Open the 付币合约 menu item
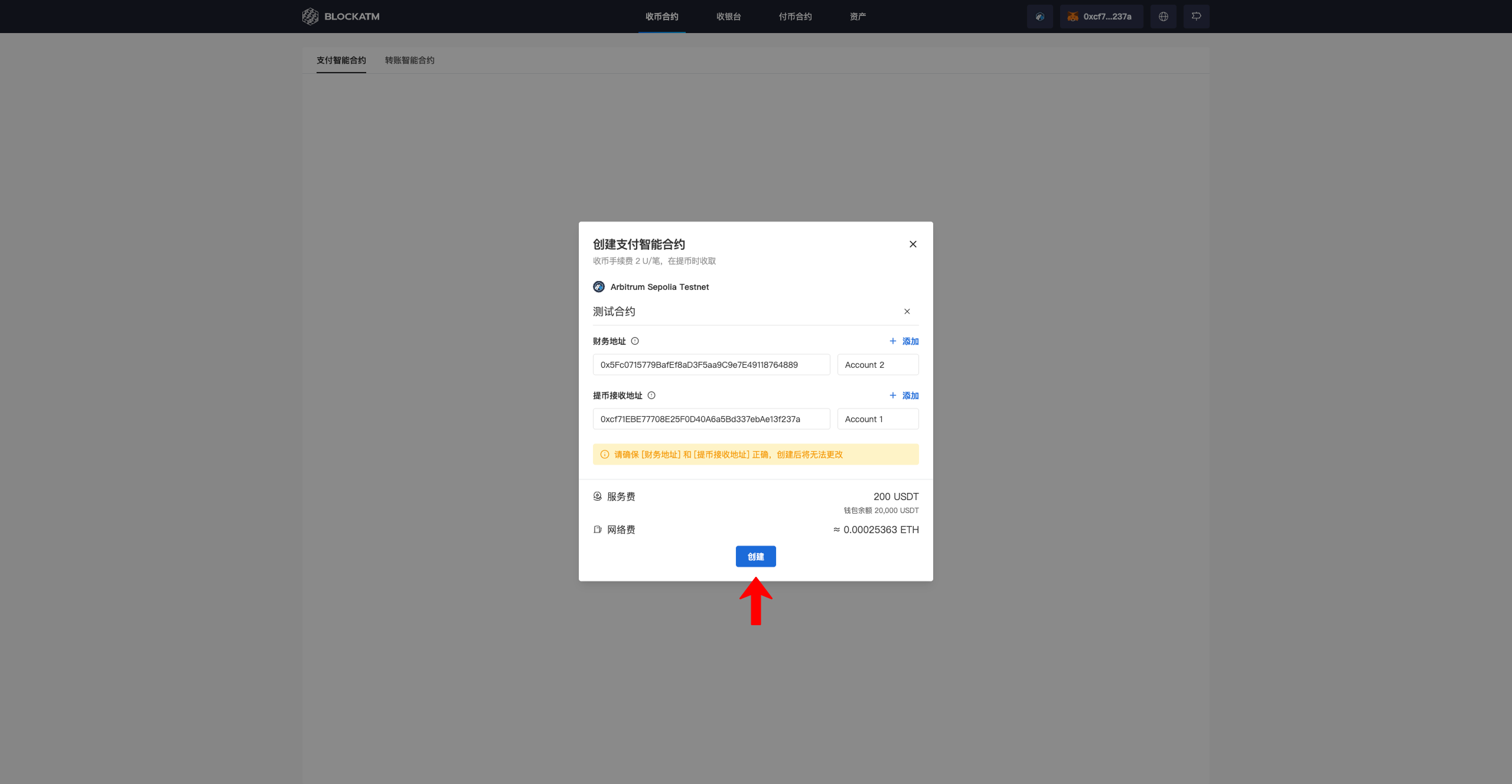 (x=795, y=17)
